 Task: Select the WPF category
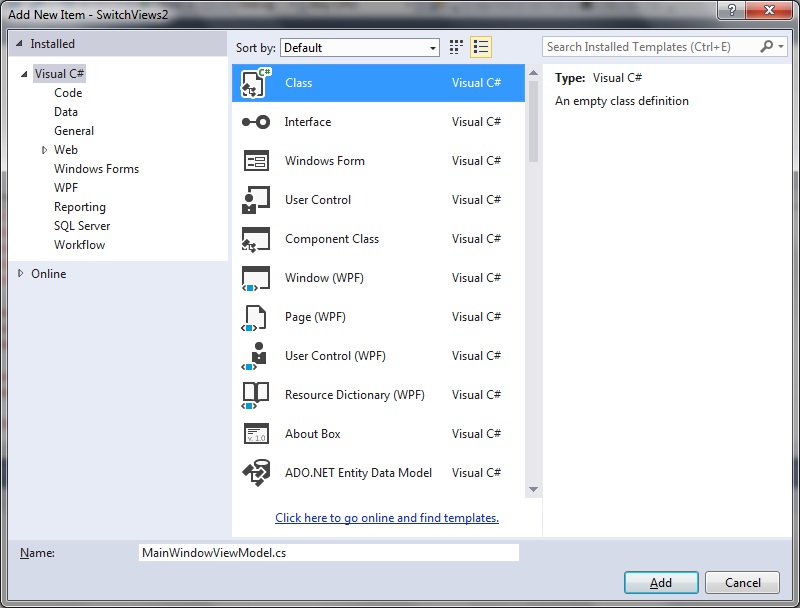coord(66,188)
